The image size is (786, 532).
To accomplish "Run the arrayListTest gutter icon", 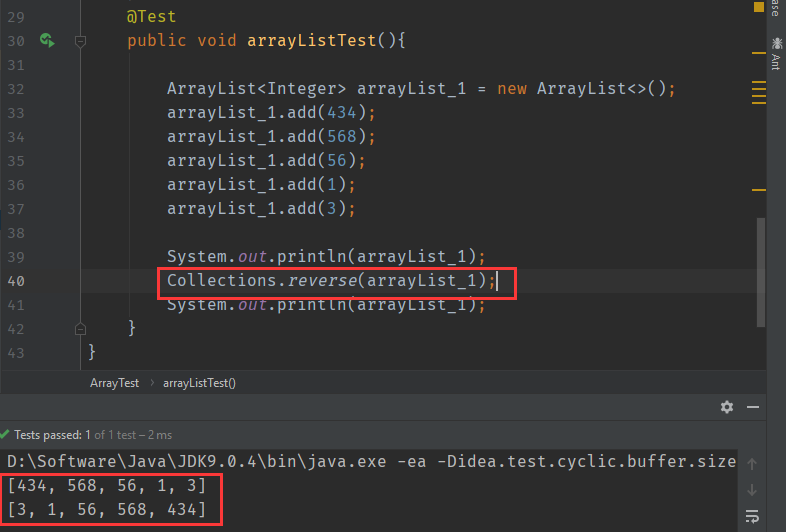I will 47,40.
